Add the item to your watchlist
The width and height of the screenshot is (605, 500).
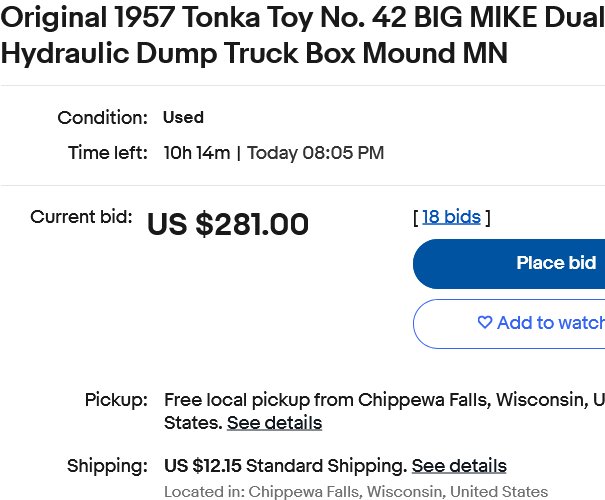509,324
